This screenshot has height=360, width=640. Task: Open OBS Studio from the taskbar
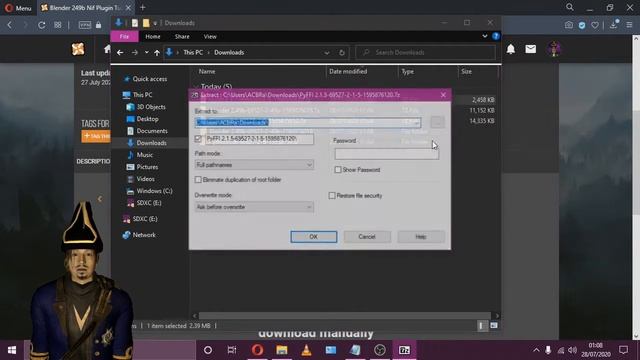point(380,350)
